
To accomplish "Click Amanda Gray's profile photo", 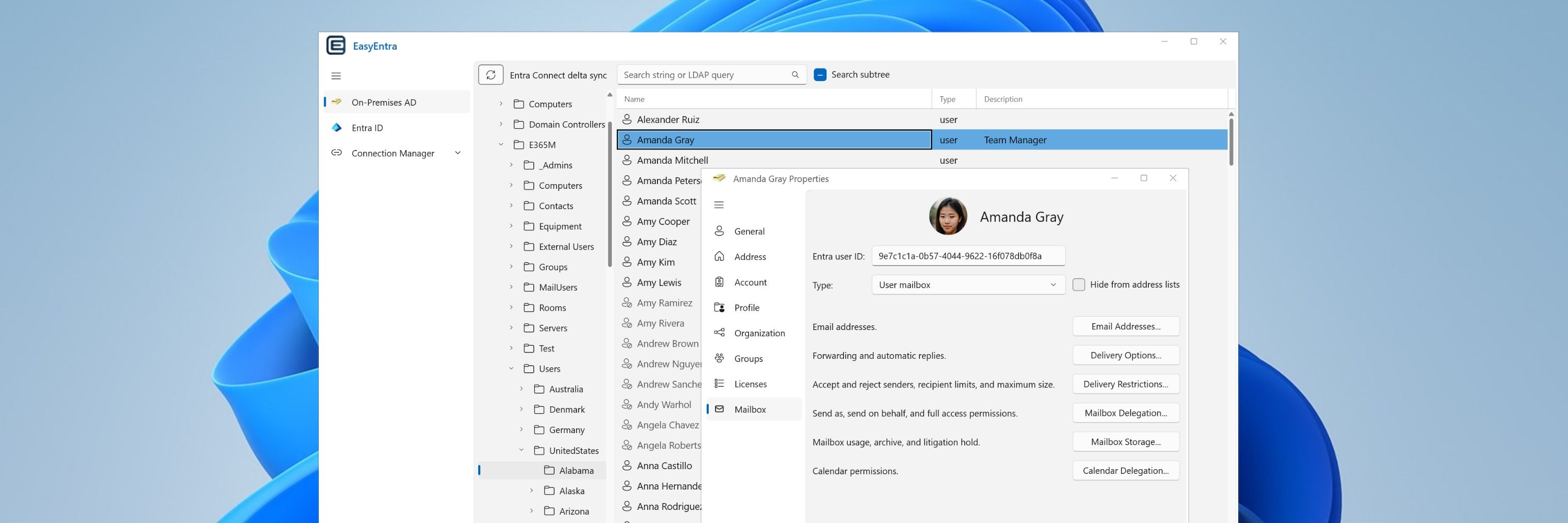I will pos(948,216).
